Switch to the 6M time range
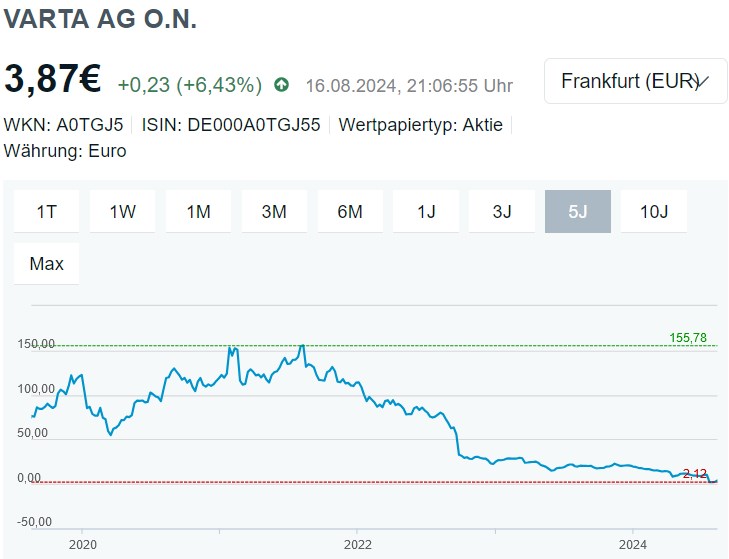Screen dimensions: 729x559 (350, 211)
